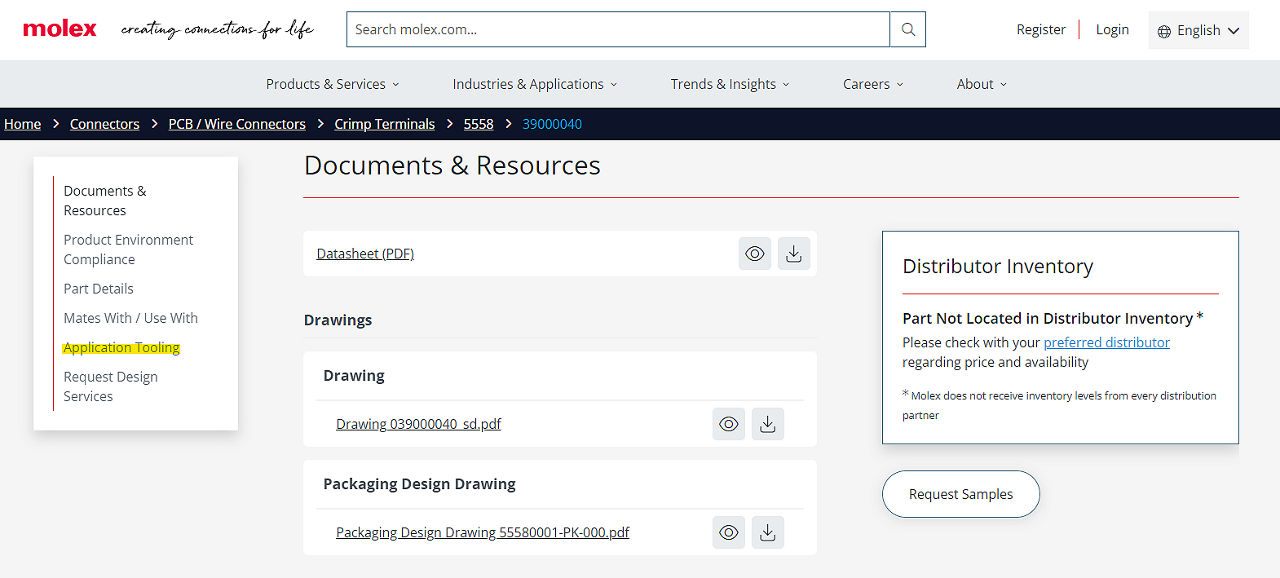The width and height of the screenshot is (1280, 578).
Task: Expand the Industries & Applications menu
Action: 535,84
